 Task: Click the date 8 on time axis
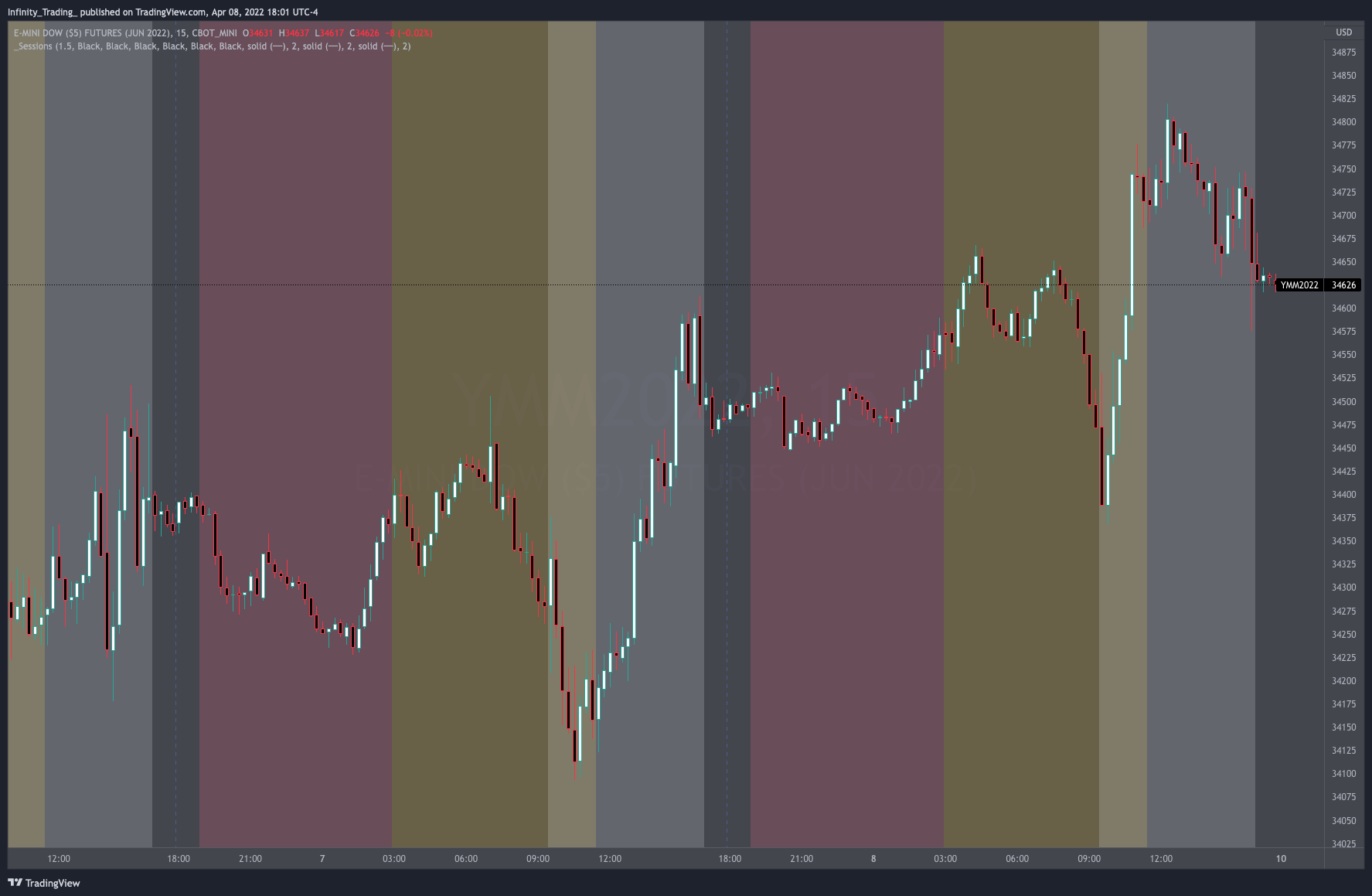[x=873, y=859]
